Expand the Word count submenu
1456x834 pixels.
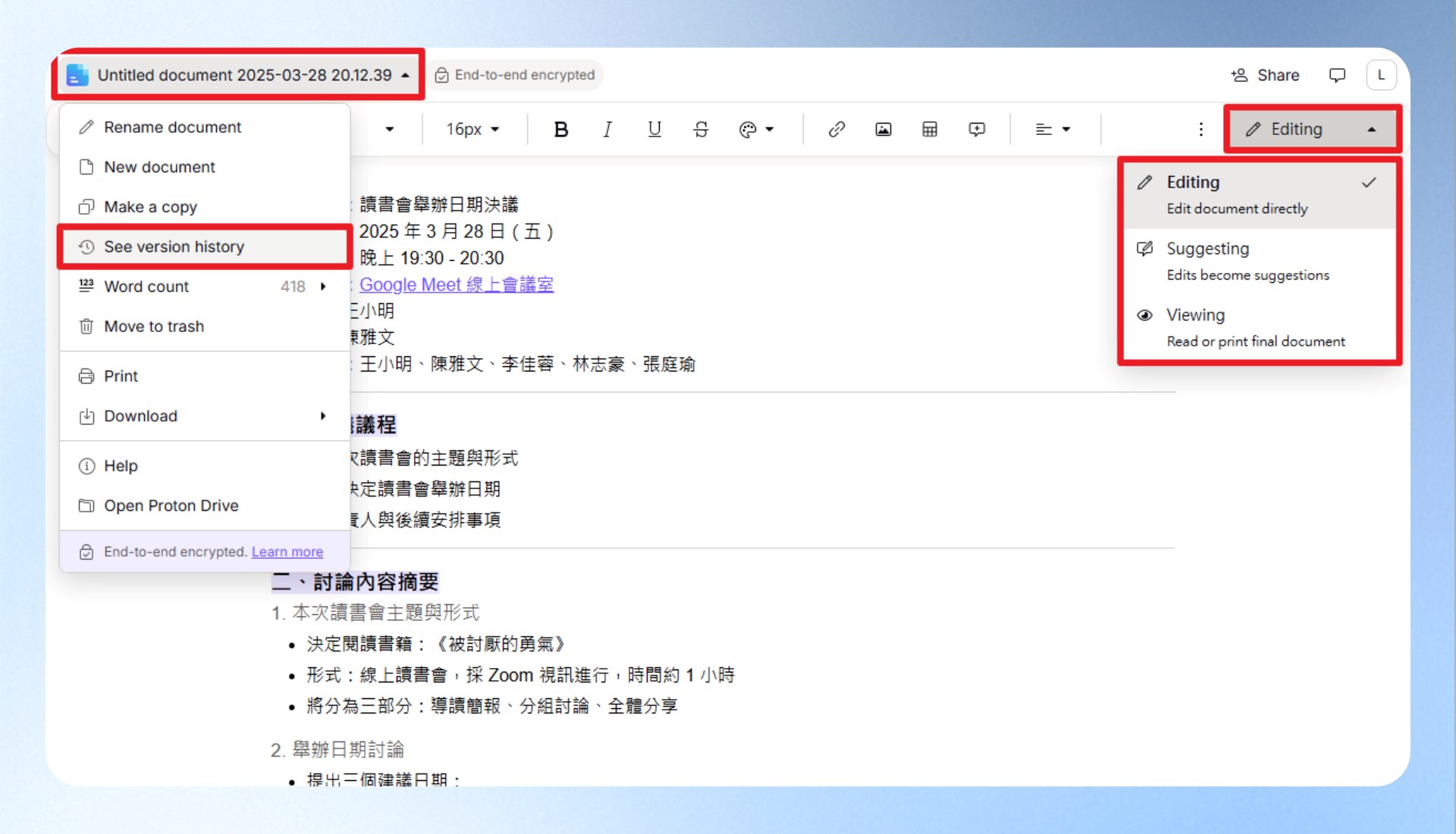point(205,287)
